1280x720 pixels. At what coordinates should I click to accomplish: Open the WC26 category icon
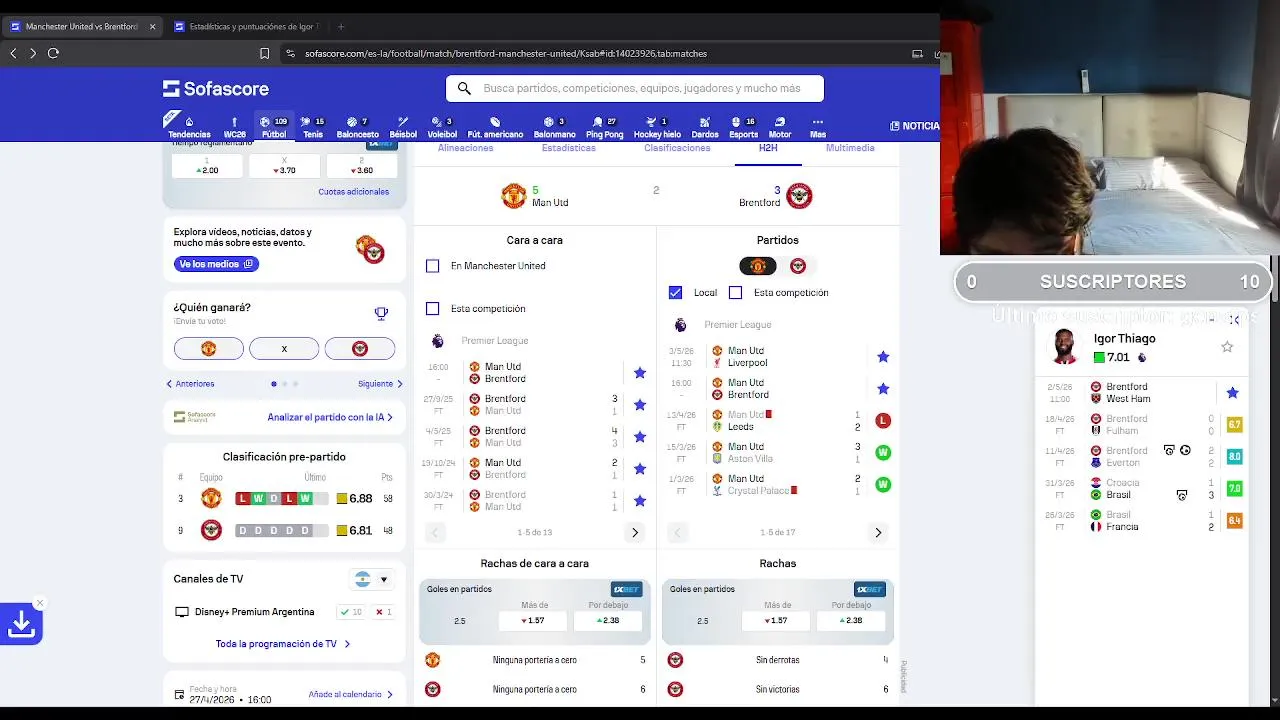[x=234, y=128]
